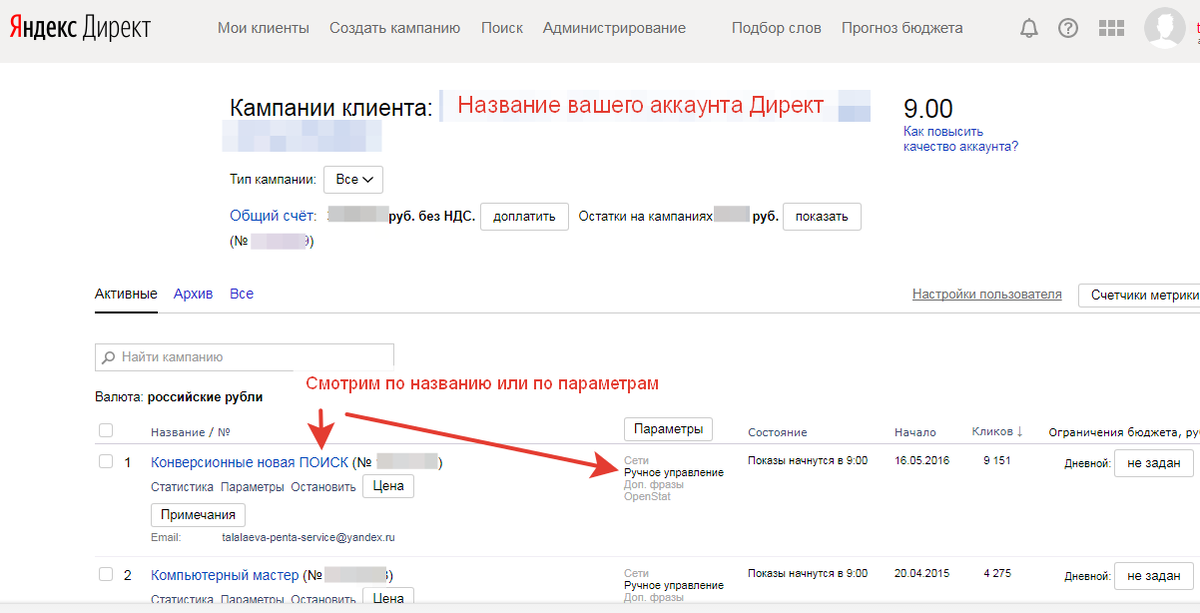Viewport: 1200px width, 613px height.
Task: Select the date 16.05.2016
Action: pos(922,461)
